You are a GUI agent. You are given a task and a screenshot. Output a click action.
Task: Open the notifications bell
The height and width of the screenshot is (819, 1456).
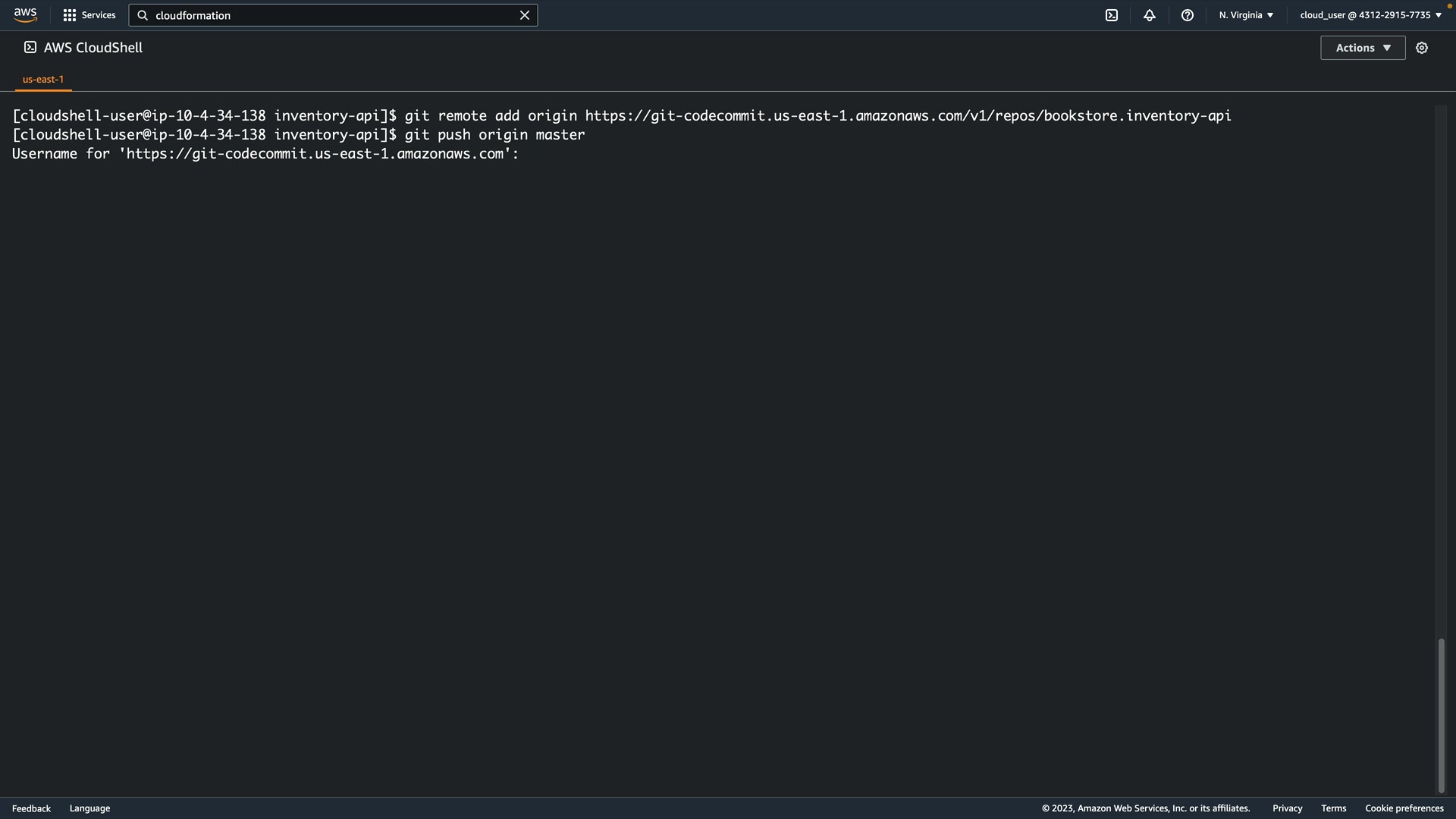coord(1150,15)
